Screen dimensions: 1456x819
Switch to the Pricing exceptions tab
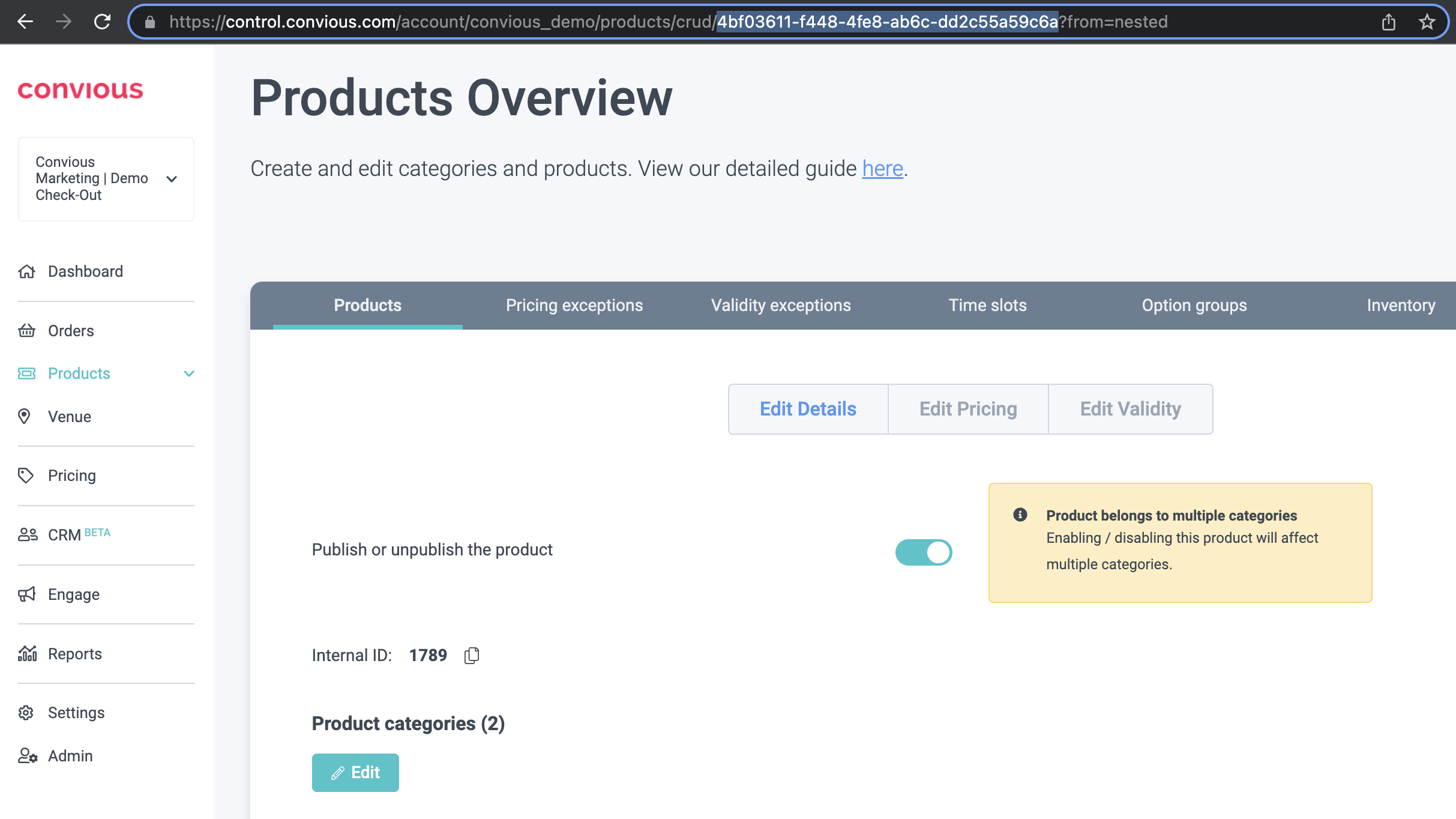tap(574, 305)
